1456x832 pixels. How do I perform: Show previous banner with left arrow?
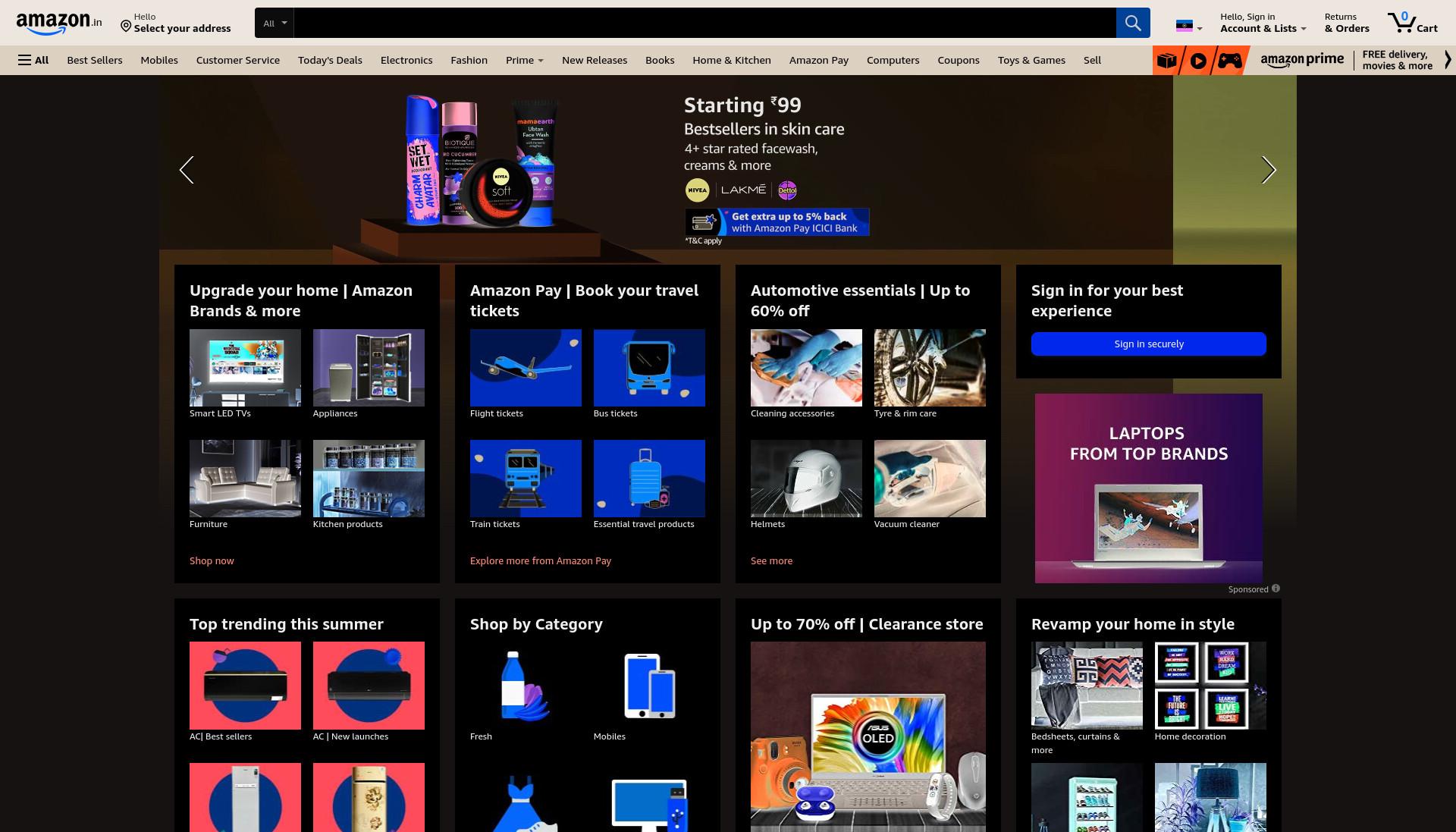point(187,170)
